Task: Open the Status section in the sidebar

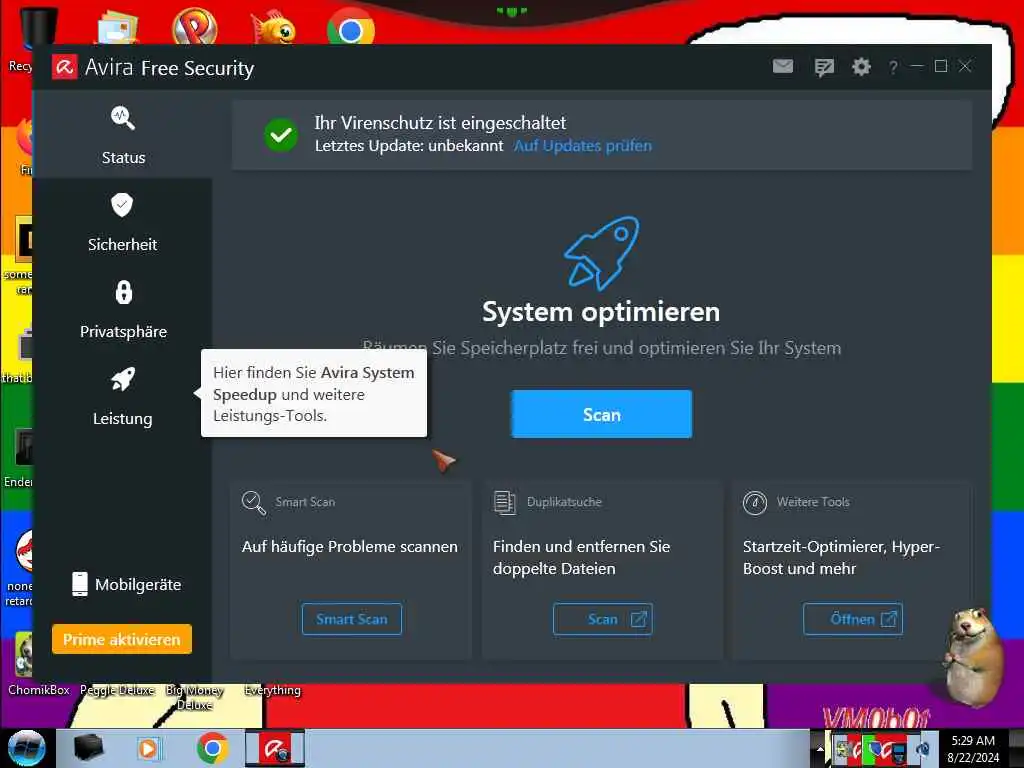Action: tap(123, 135)
